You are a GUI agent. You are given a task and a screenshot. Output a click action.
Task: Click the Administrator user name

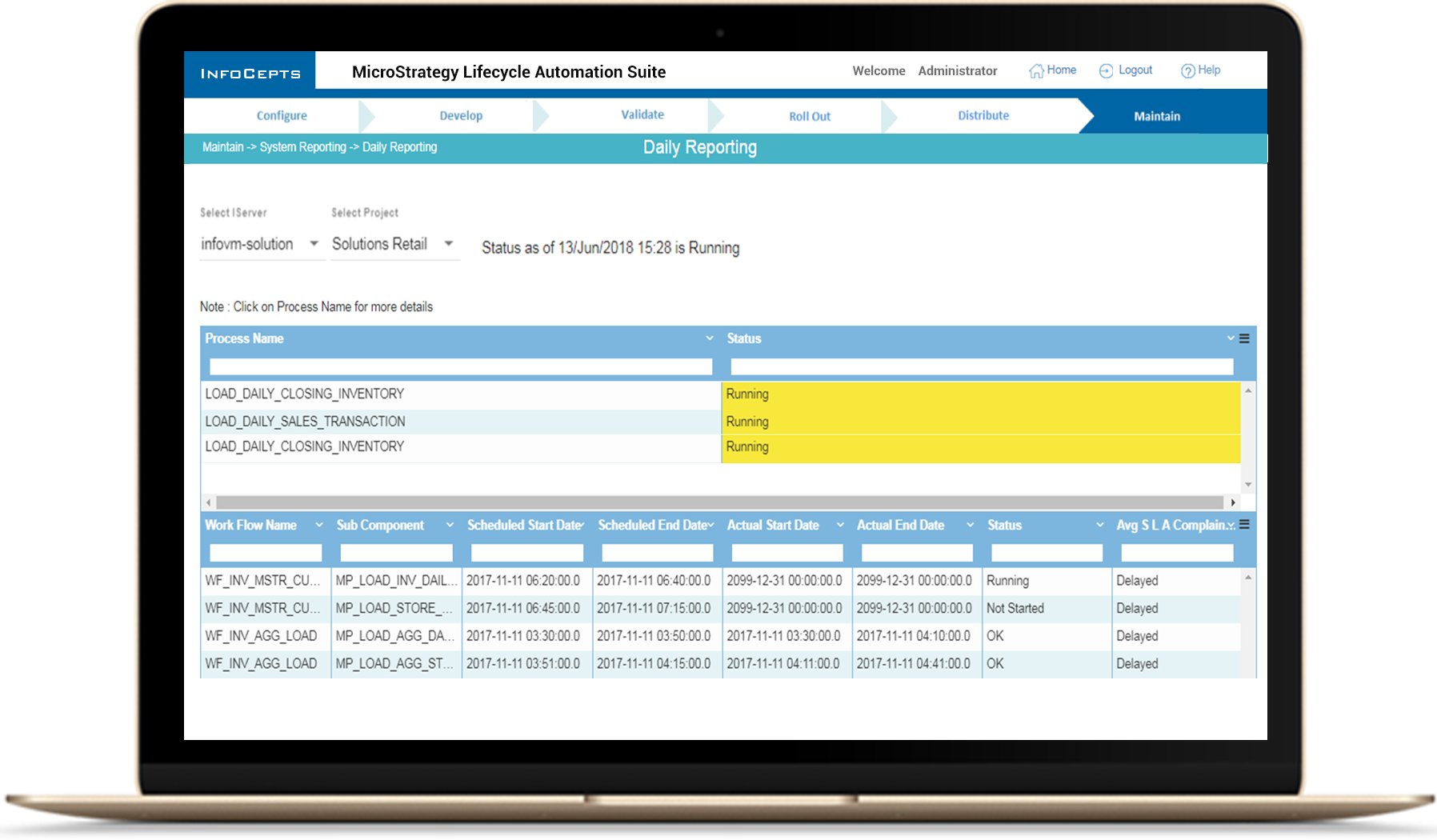[958, 70]
